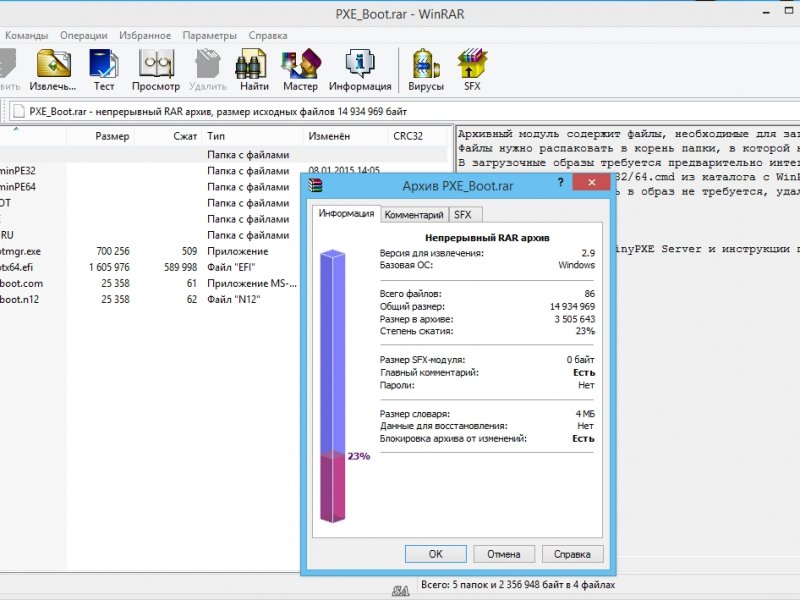This screenshot has height=600, width=800.
Task: Minimize the WinRAR window
Action: [766, 12]
